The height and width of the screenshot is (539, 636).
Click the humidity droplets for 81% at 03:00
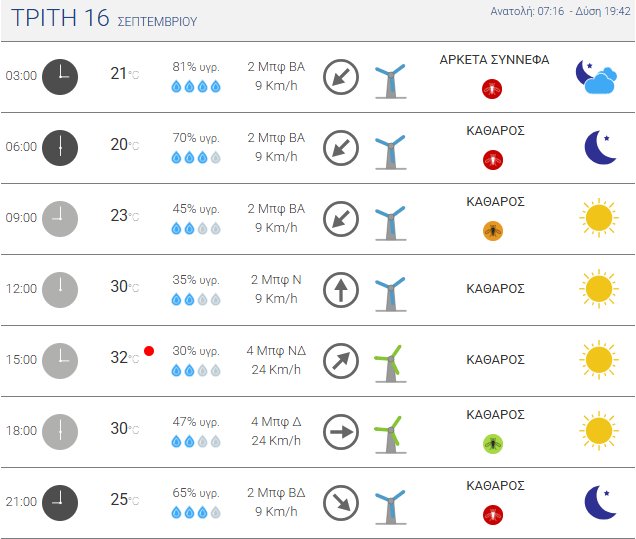[x=196, y=86]
